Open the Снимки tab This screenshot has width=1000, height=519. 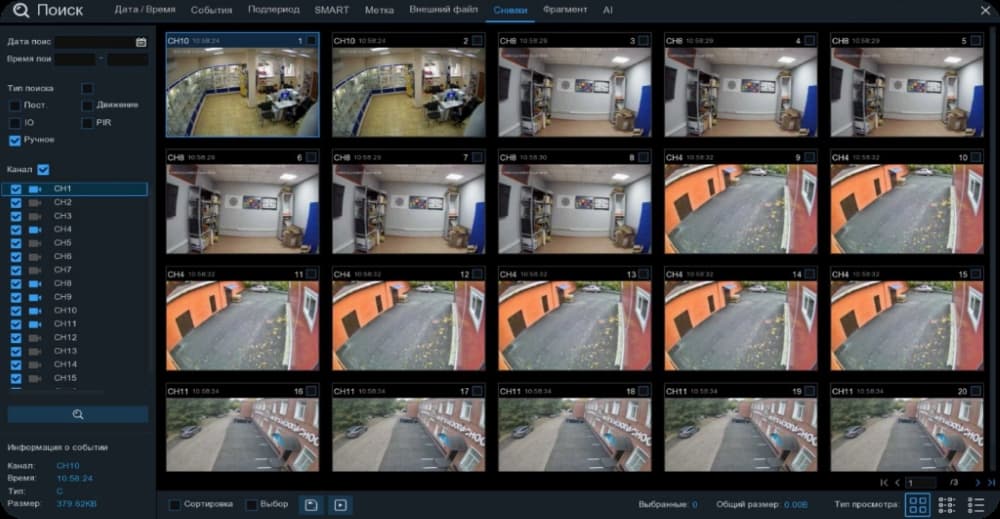tap(510, 10)
